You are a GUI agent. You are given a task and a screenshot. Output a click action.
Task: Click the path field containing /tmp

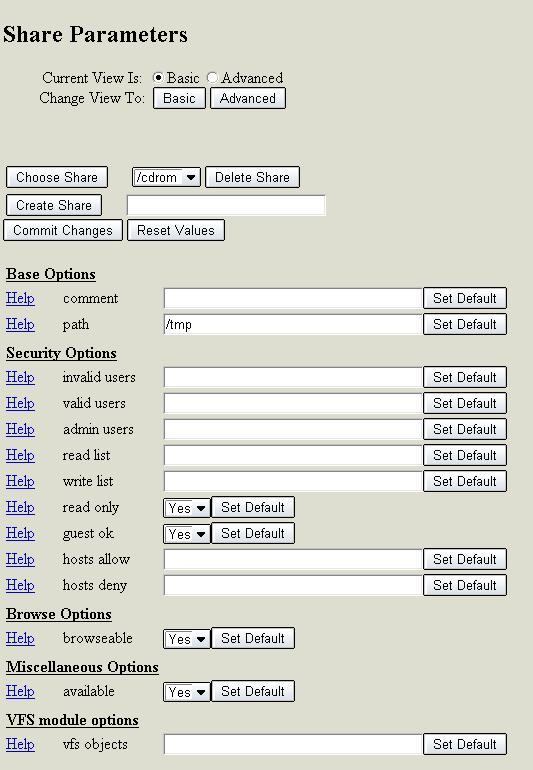(x=293, y=324)
